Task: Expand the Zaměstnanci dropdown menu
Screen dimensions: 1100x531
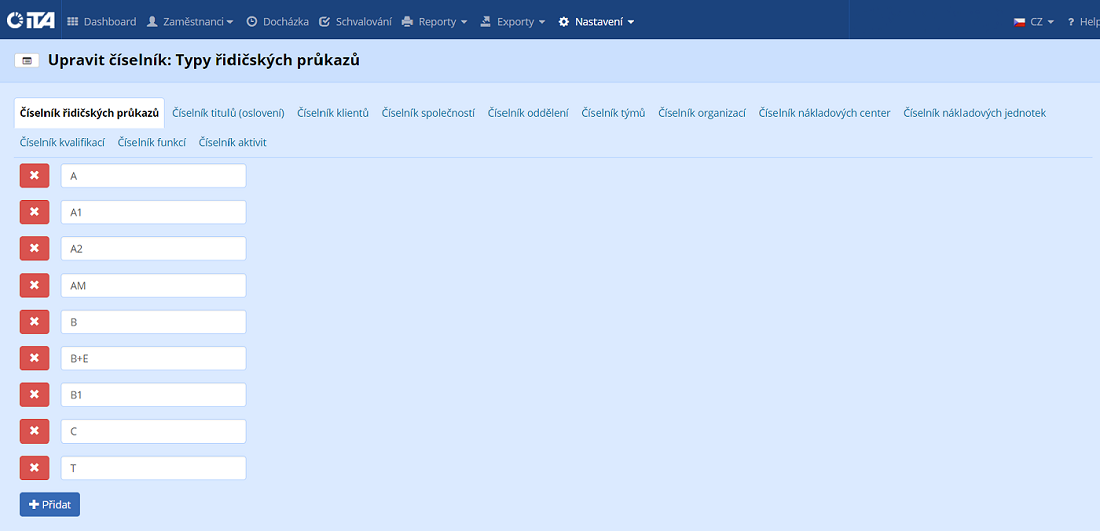Action: [x=190, y=22]
